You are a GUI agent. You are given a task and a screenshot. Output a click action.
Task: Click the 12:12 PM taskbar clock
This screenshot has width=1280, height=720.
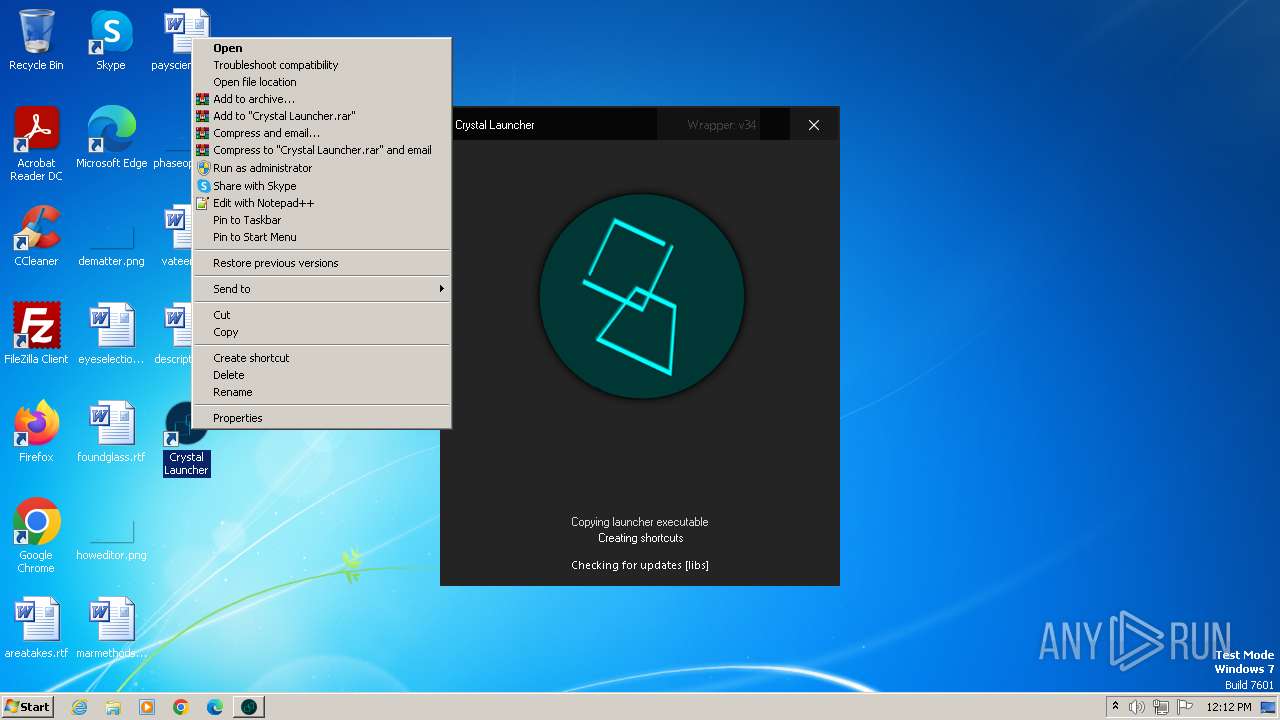(1229, 707)
